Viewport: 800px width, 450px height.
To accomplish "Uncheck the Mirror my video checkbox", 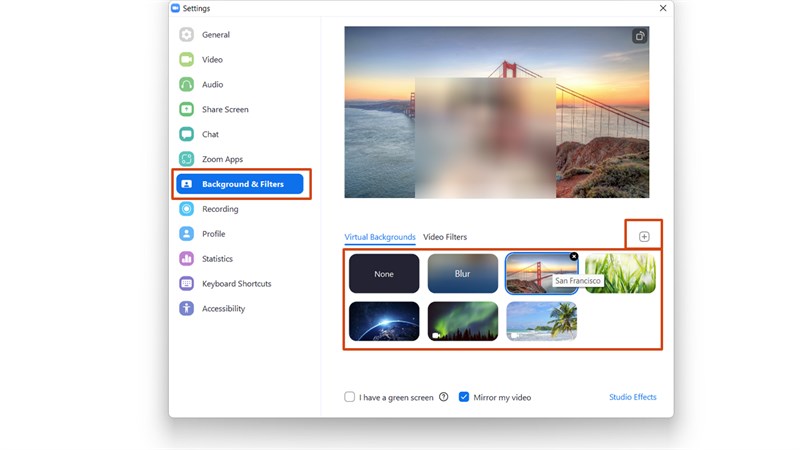I will (x=464, y=397).
